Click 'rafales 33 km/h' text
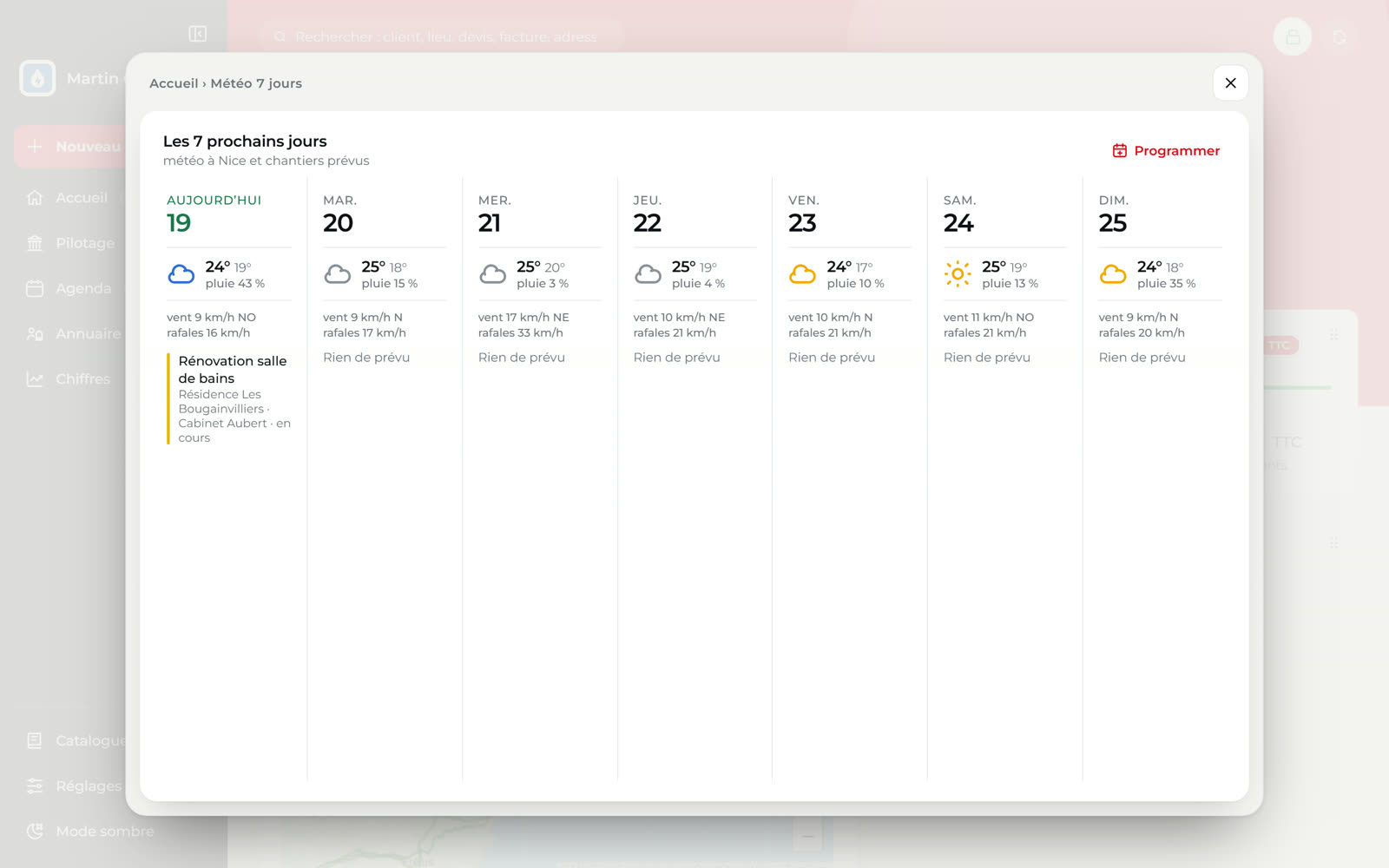The image size is (1389, 868). click(521, 333)
